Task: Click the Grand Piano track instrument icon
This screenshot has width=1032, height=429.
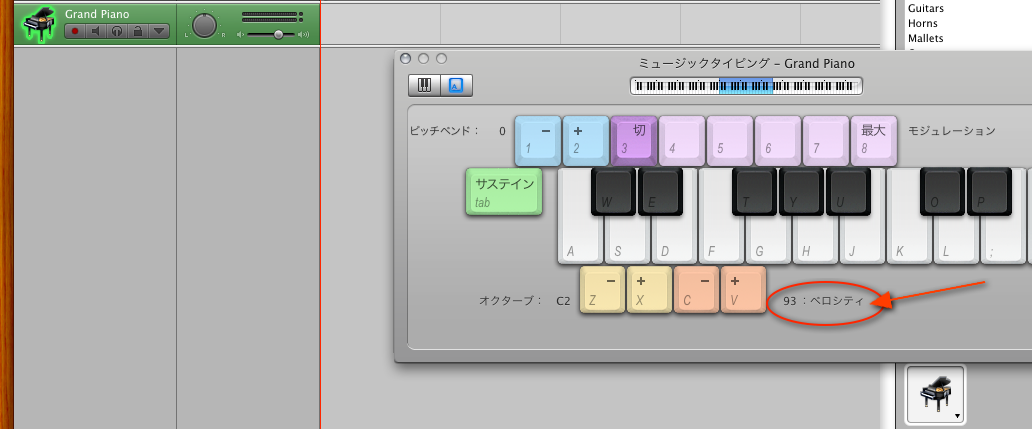Action: [39, 24]
